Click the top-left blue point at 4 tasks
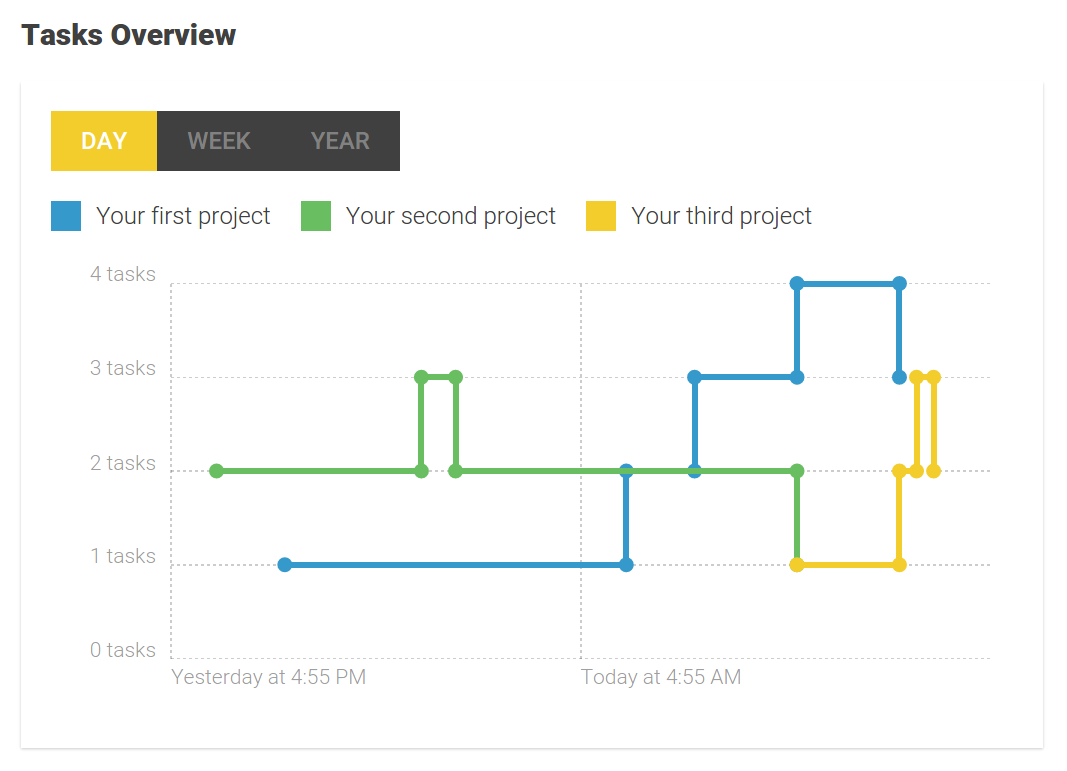Image resolution: width=1067 pixels, height=771 pixels. coord(797,284)
